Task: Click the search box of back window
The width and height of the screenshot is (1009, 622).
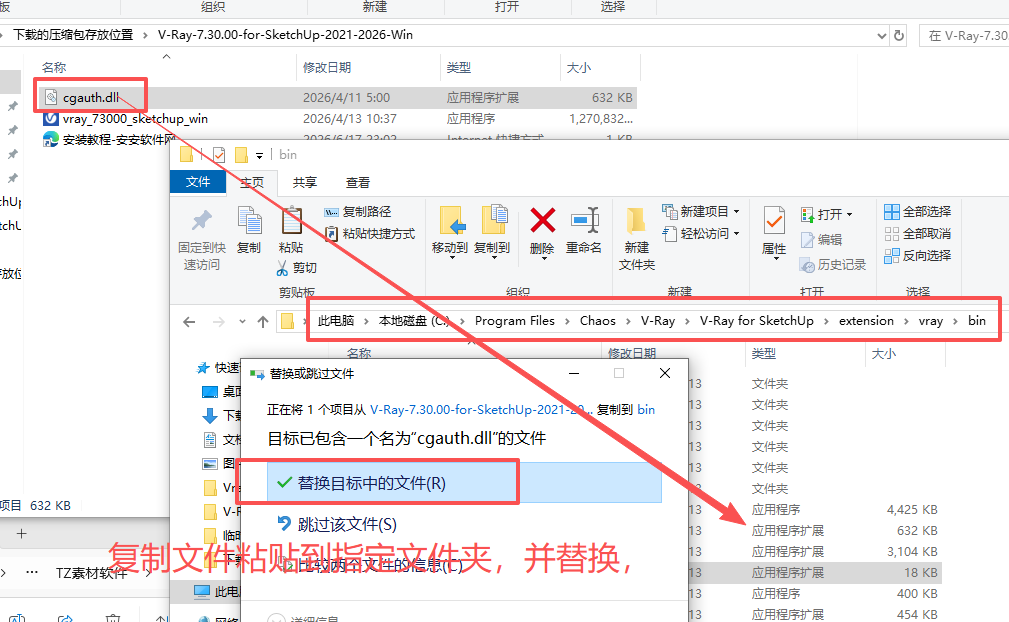Action: 965,35
